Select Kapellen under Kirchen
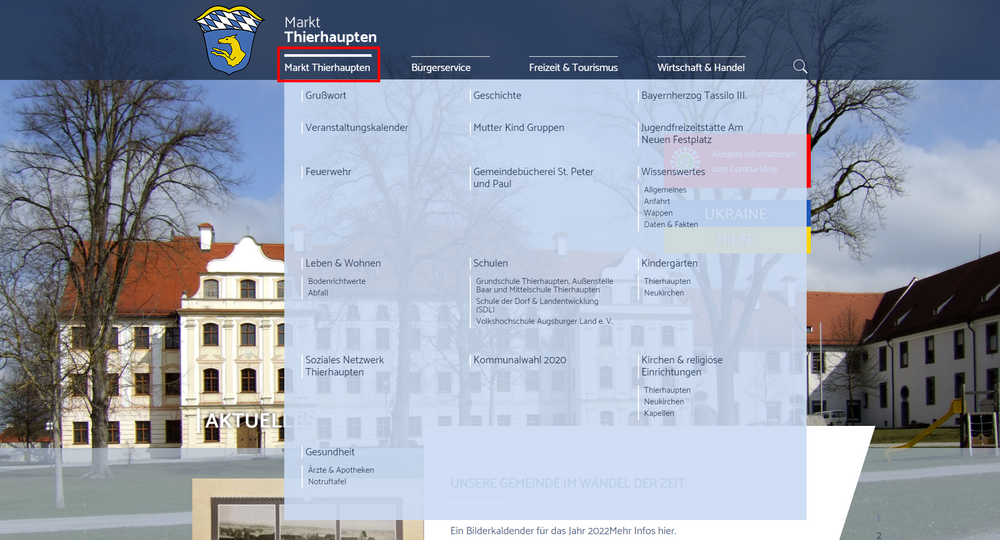Image resolution: width=1000 pixels, height=540 pixels. [x=658, y=412]
